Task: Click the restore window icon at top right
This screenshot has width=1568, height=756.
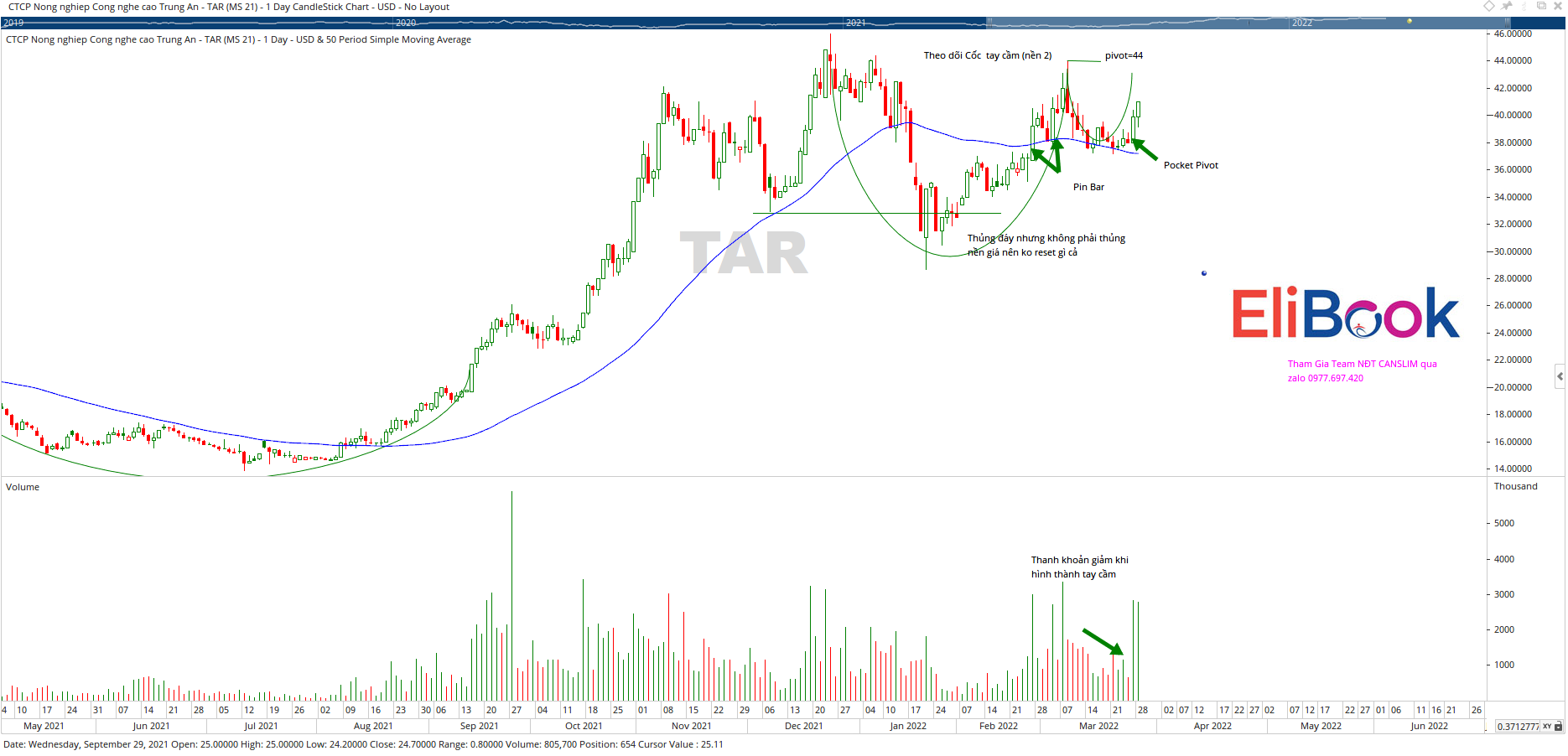Action: click(1541, 6)
